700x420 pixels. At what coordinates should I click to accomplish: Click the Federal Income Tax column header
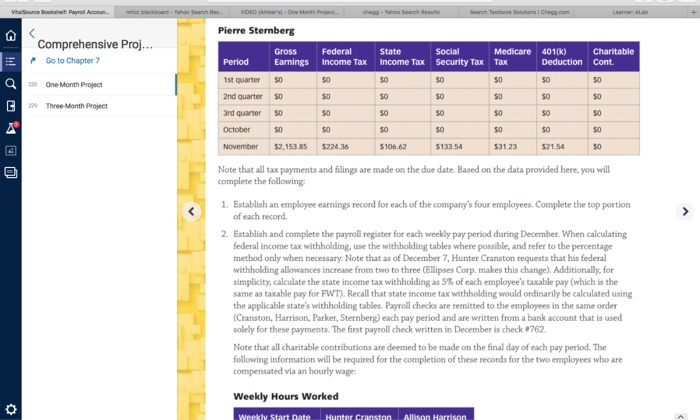coord(346,57)
